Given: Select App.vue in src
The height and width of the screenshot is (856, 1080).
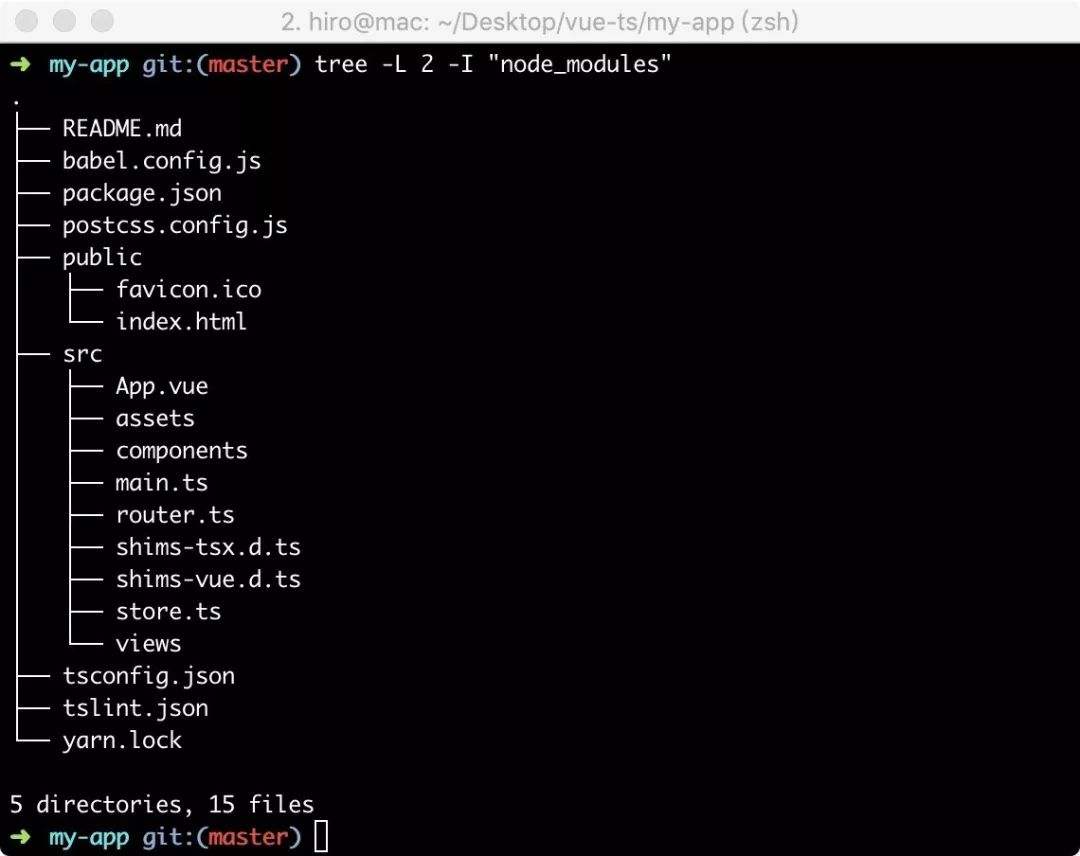Looking at the screenshot, I should (x=162, y=386).
